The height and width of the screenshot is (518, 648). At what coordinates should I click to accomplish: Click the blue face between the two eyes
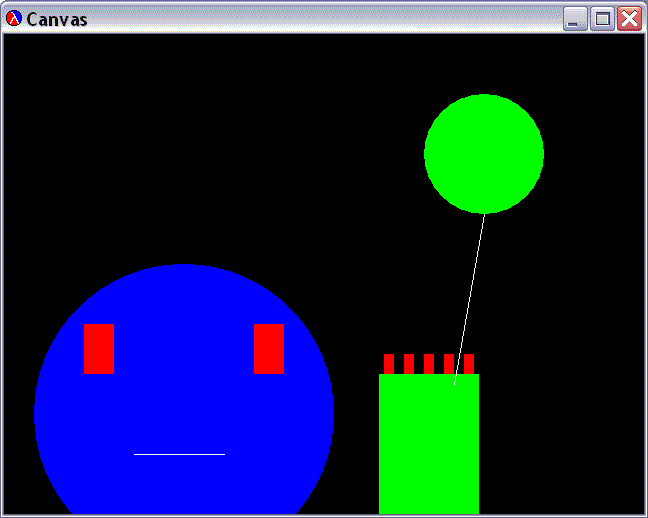click(x=184, y=348)
